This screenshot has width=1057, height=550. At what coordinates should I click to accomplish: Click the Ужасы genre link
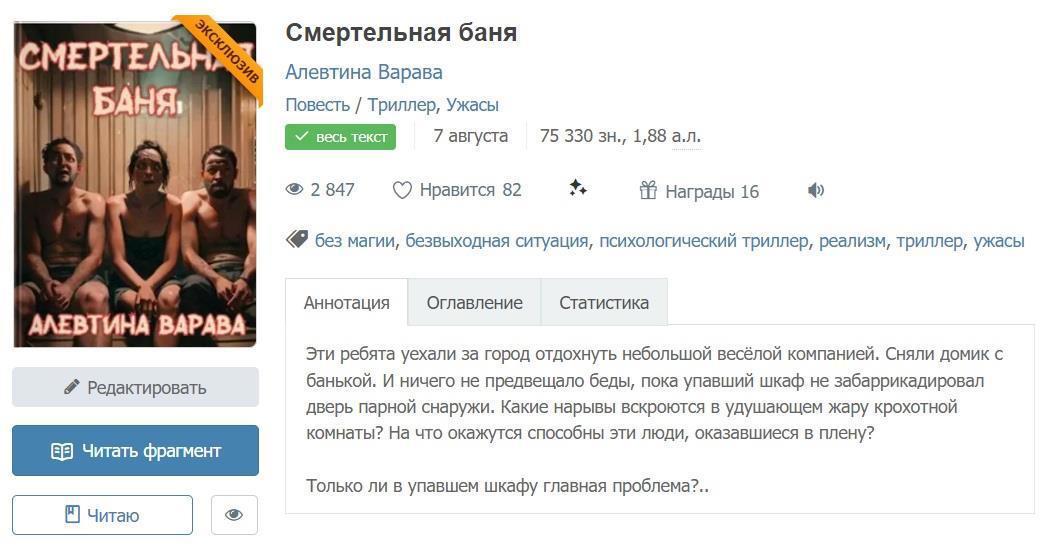(x=472, y=105)
